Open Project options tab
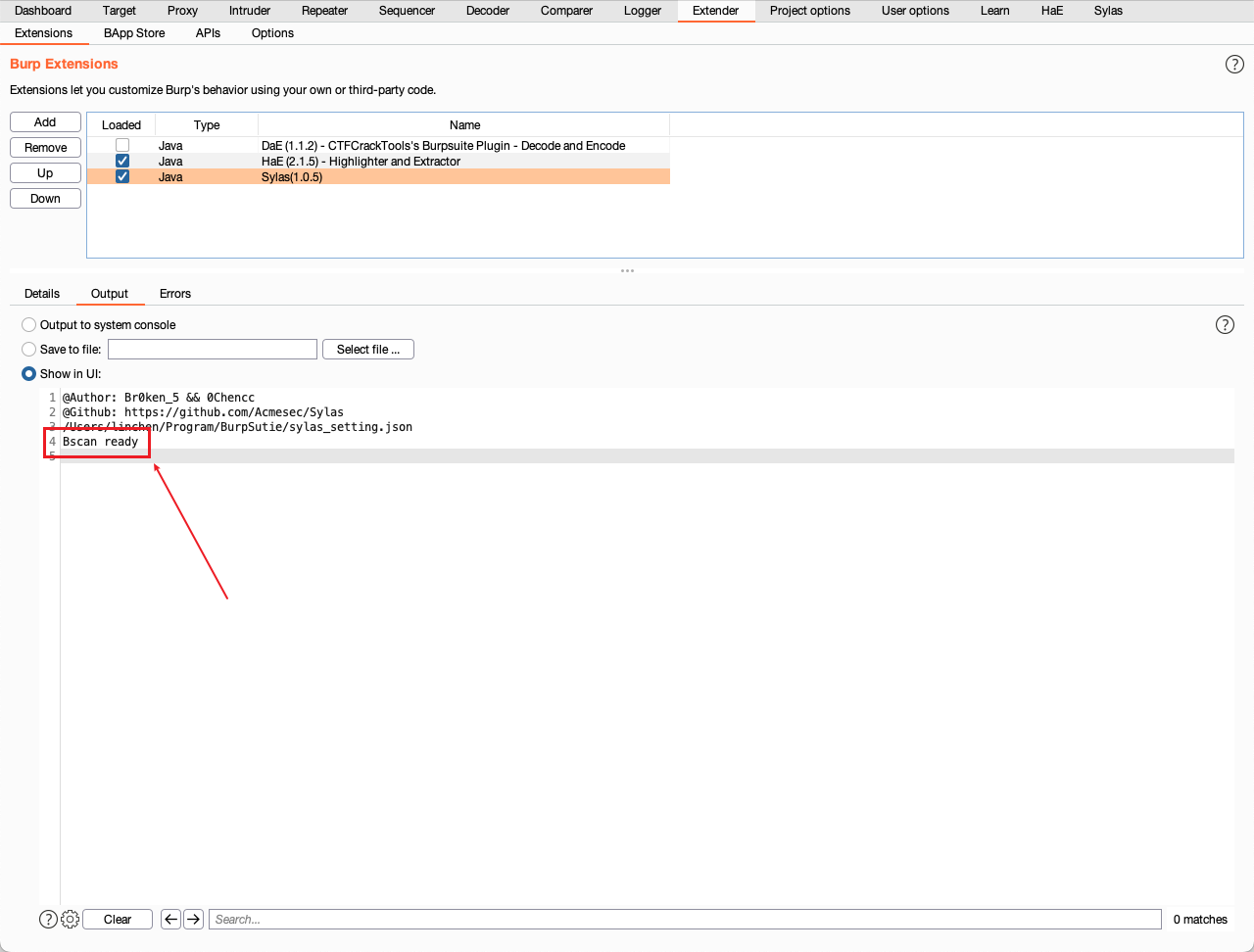Image resolution: width=1254 pixels, height=952 pixels. (810, 11)
